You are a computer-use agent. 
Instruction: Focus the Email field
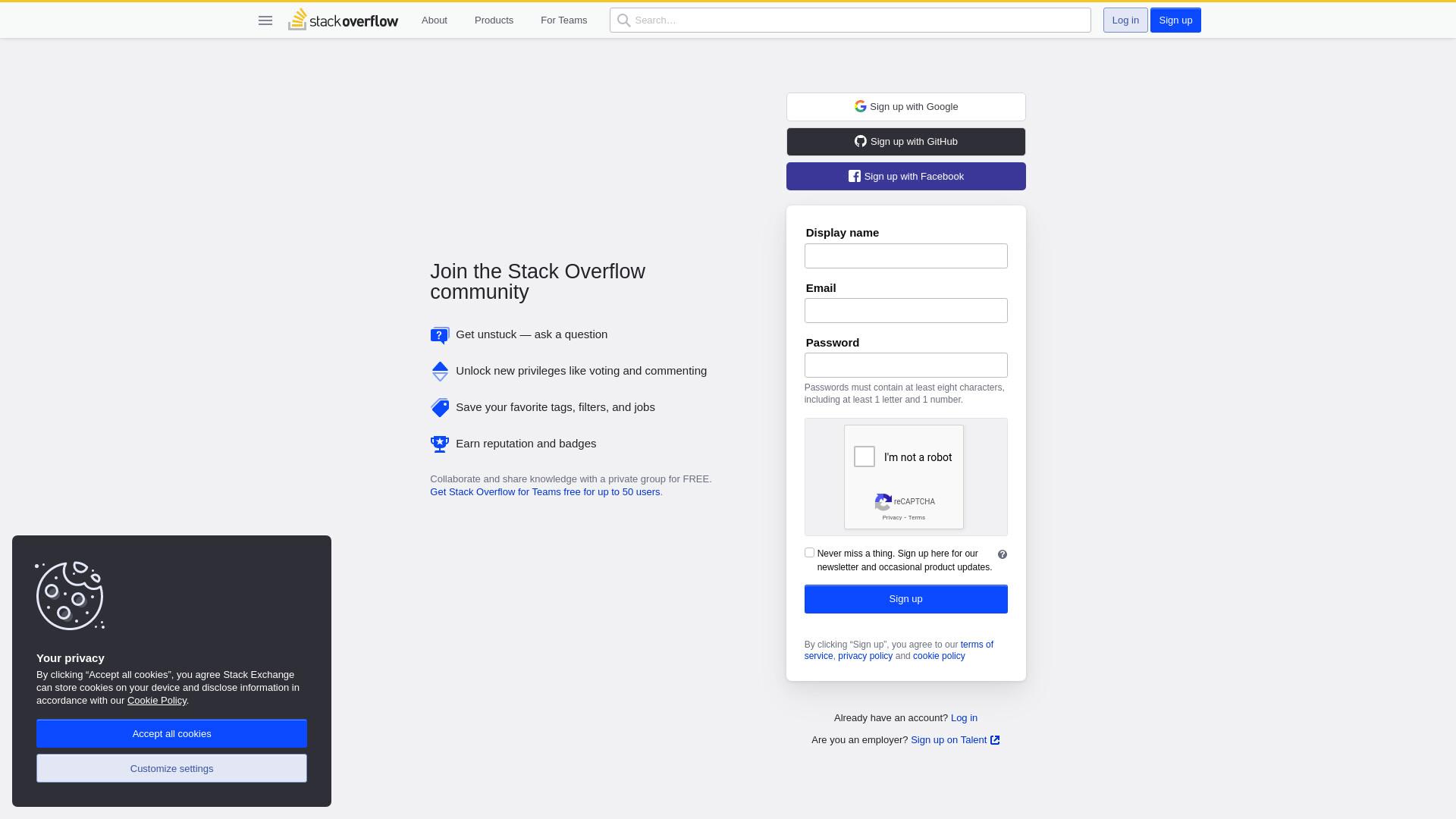(906, 311)
